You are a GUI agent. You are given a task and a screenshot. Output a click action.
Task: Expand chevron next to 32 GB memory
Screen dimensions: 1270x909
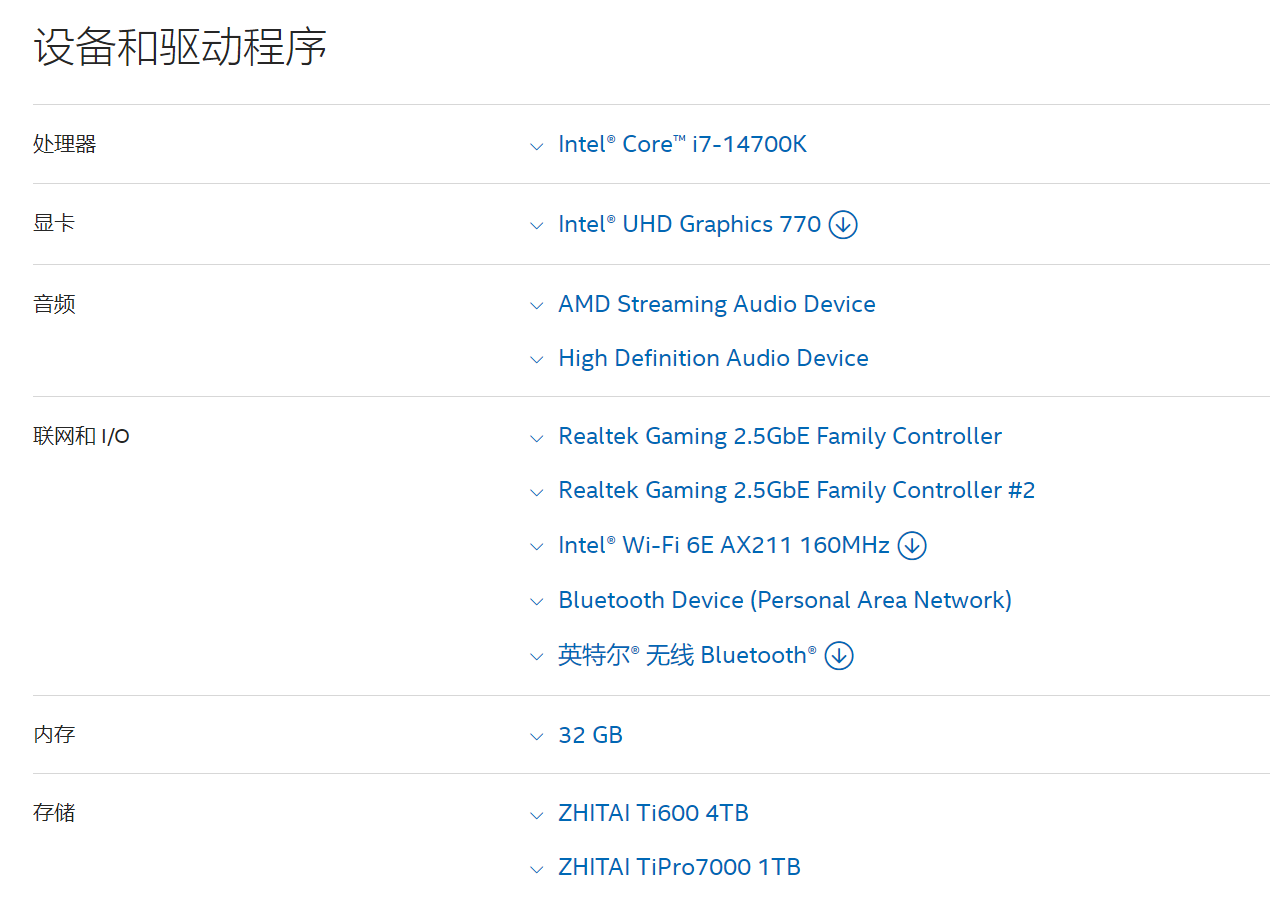[x=537, y=737]
